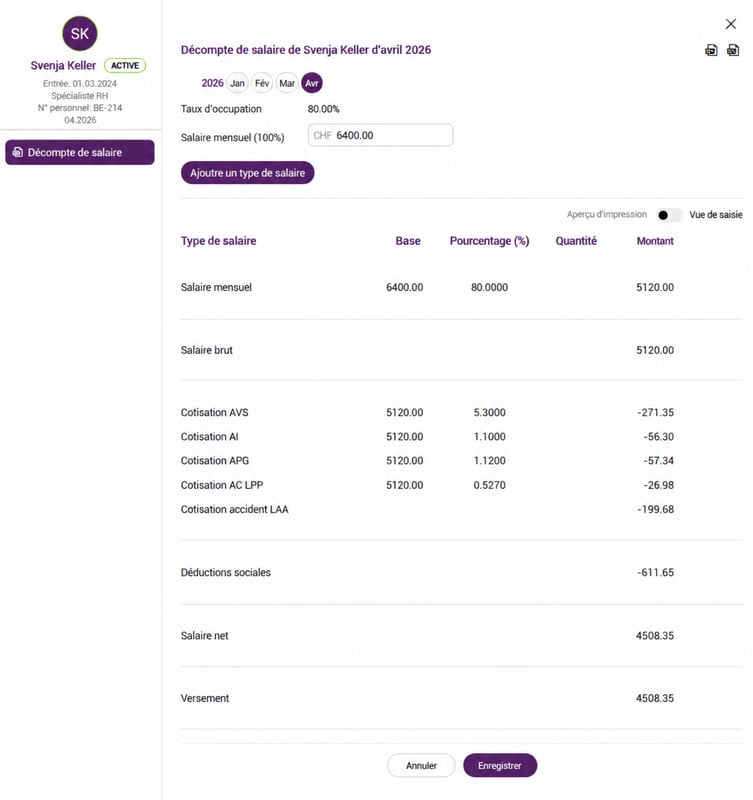Toggle between Aperçu d'impression and Vue de saisie

pyautogui.click(x=668, y=215)
